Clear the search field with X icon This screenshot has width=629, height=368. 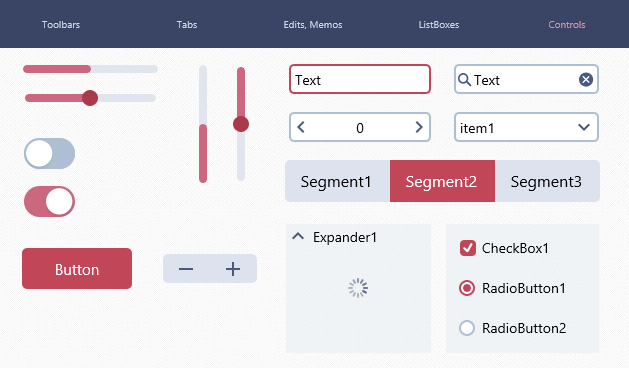(586, 79)
